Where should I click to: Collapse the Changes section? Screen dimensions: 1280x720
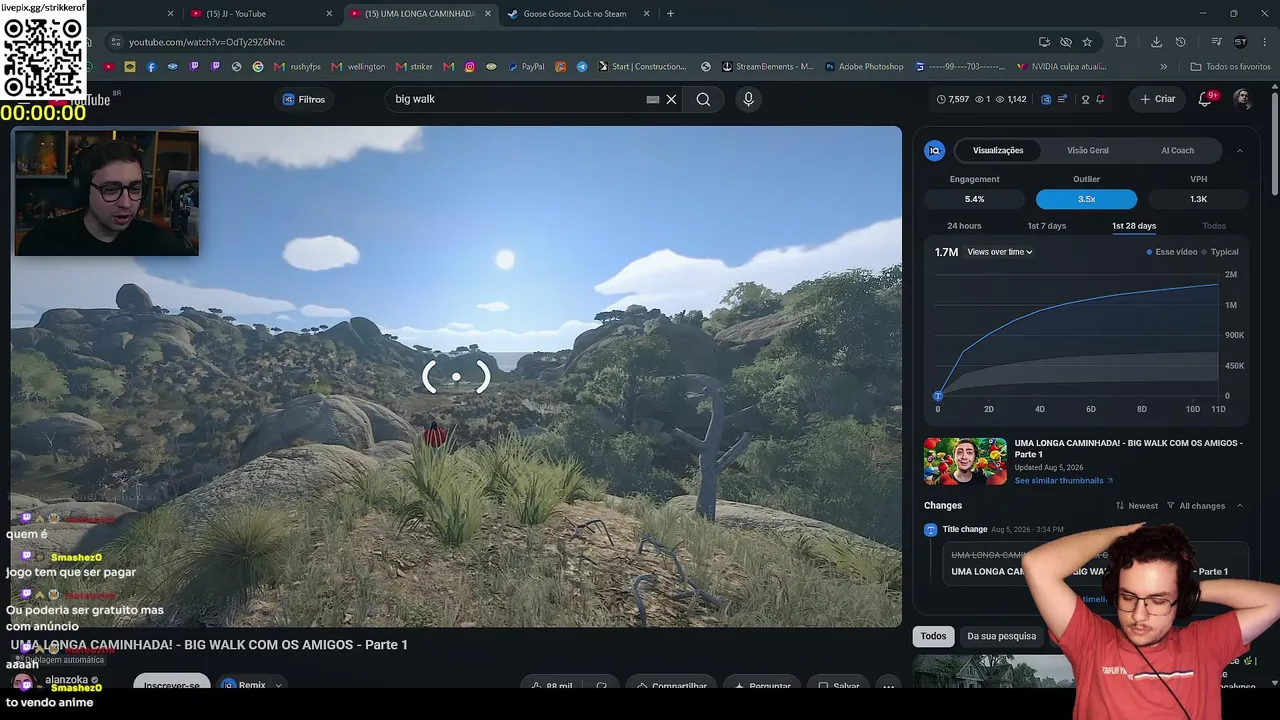(1240, 506)
